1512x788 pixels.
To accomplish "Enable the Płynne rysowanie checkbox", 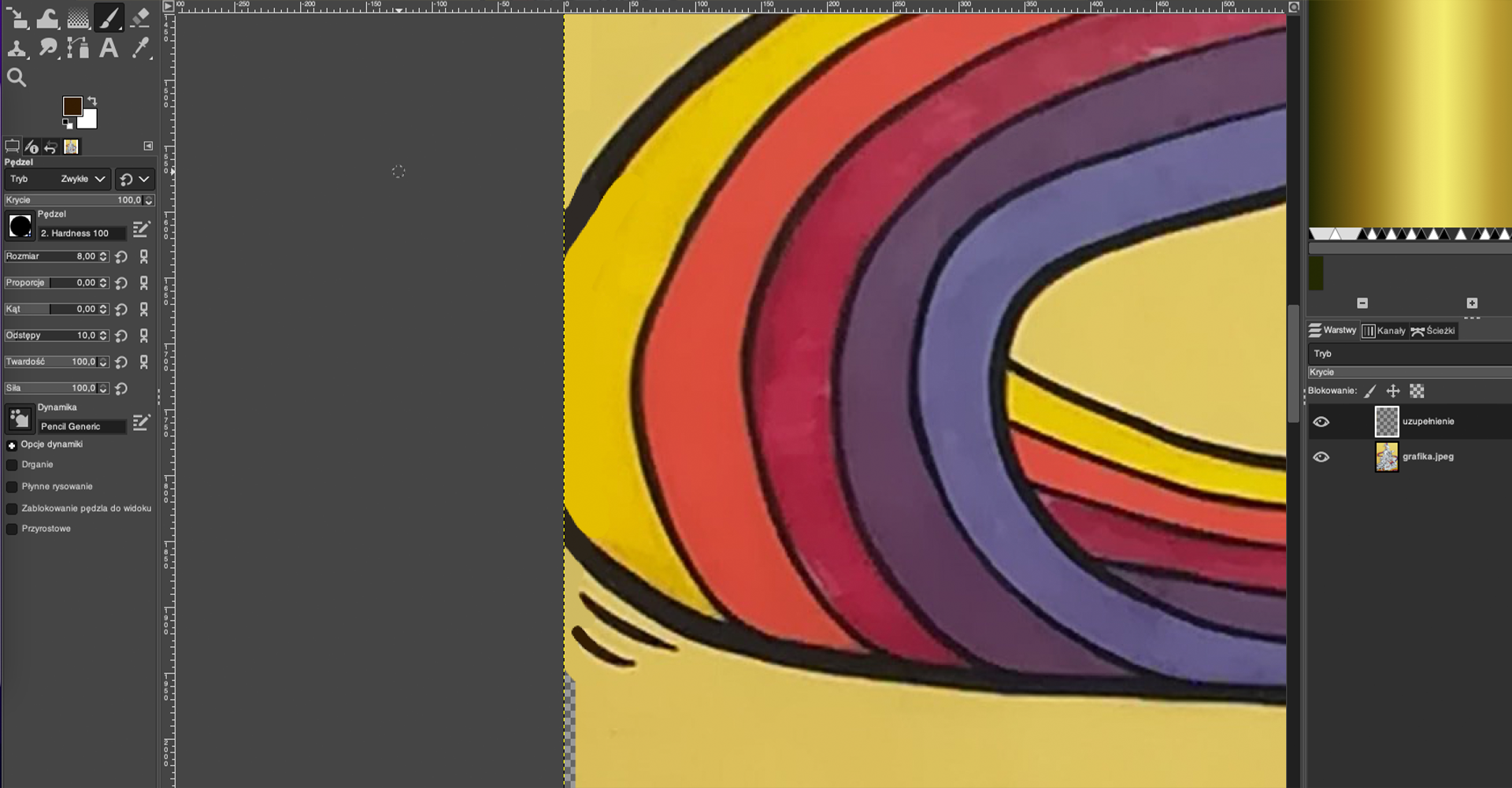I will (12, 487).
